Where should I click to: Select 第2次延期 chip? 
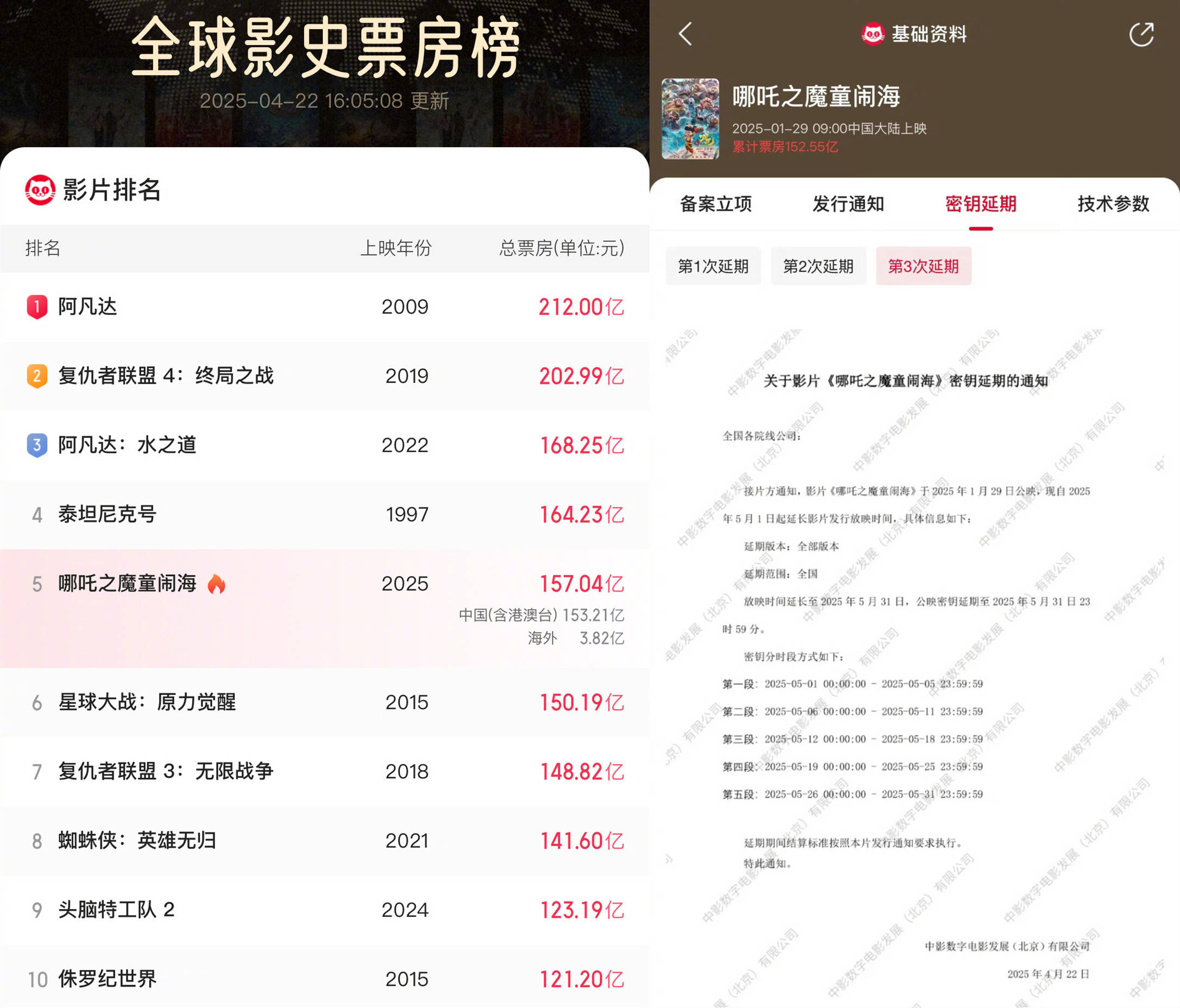pos(818,266)
